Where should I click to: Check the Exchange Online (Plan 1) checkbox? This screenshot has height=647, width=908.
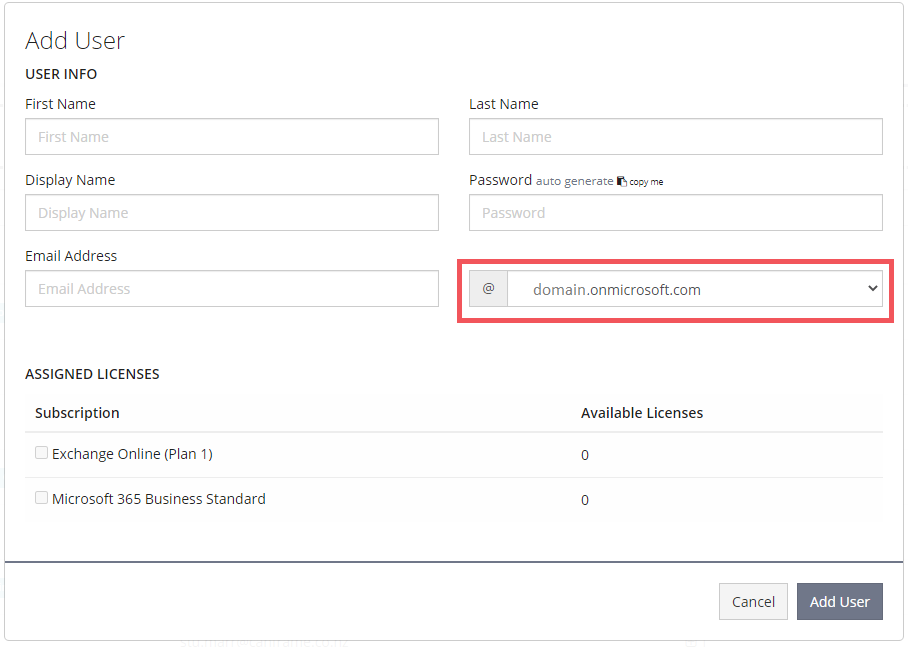(x=41, y=452)
